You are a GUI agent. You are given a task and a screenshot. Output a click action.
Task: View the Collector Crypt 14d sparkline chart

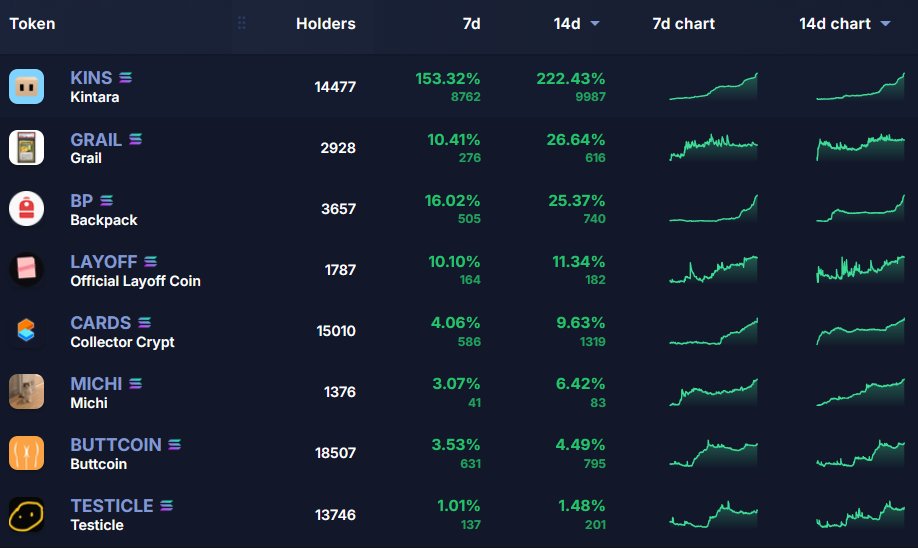860,331
